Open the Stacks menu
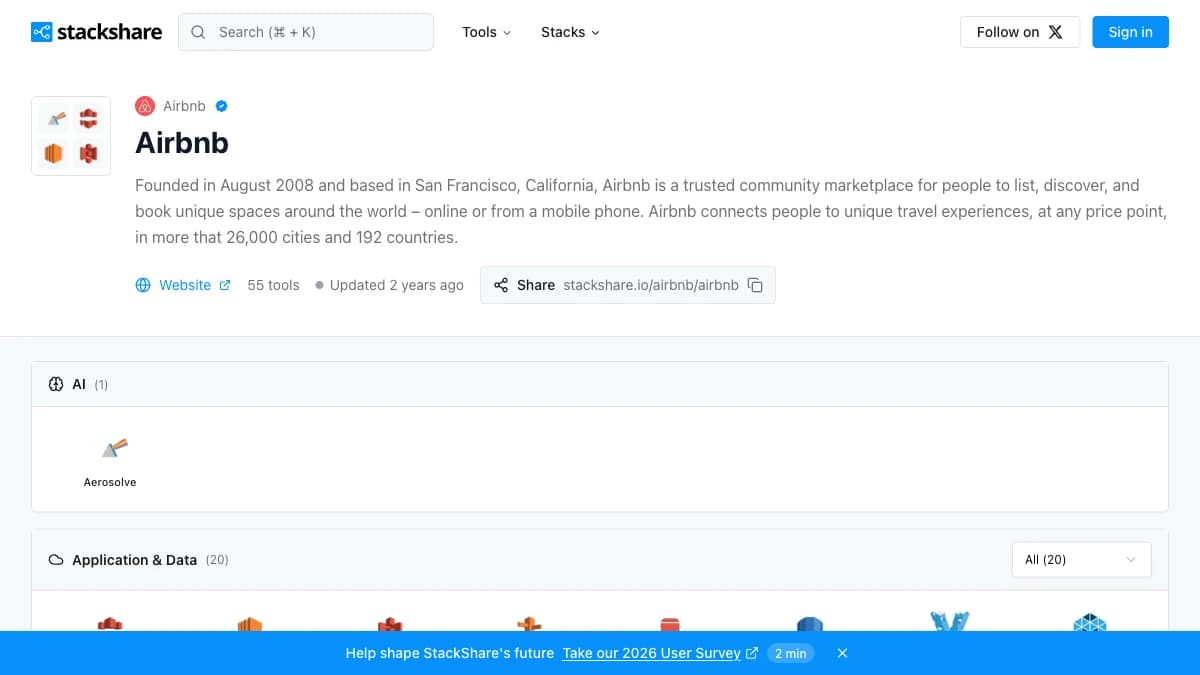This screenshot has width=1200, height=675. pyautogui.click(x=570, y=32)
